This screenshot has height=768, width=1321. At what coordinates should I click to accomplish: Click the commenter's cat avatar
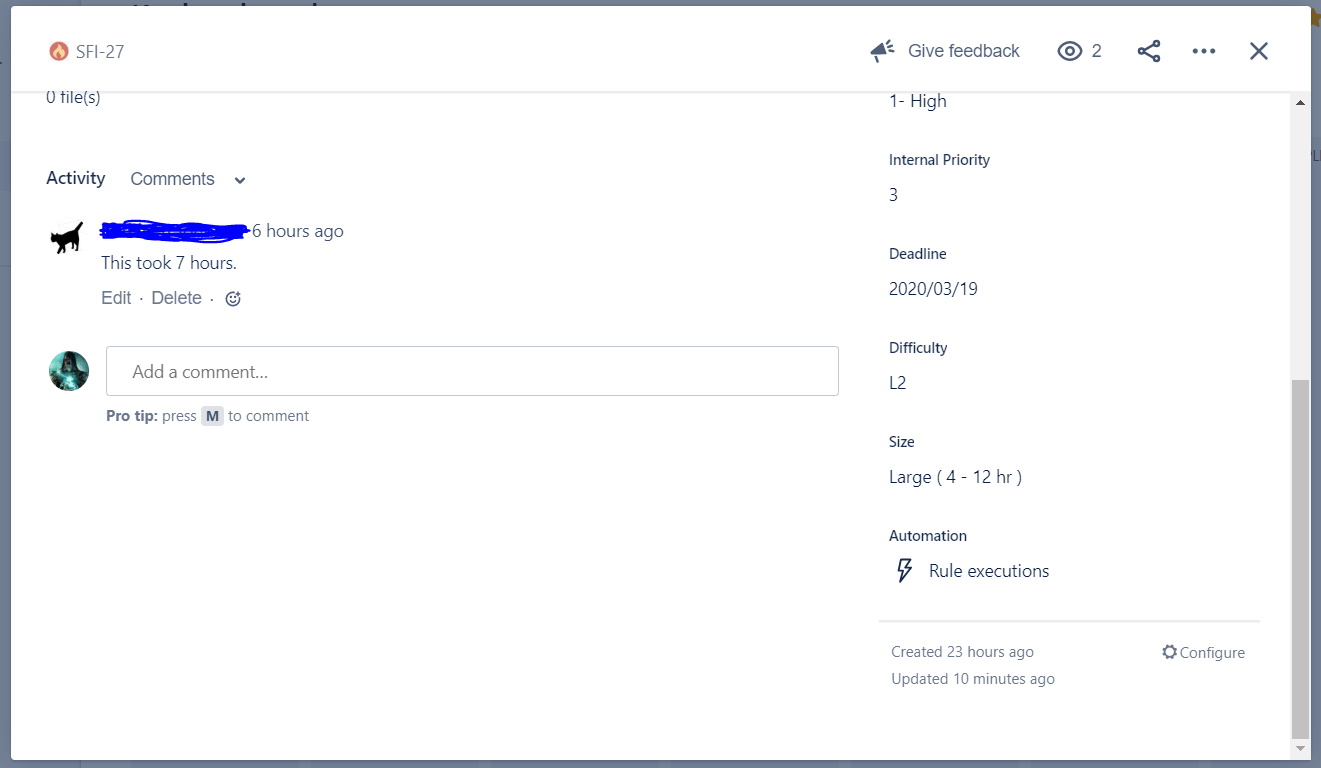[x=65, y=237]
